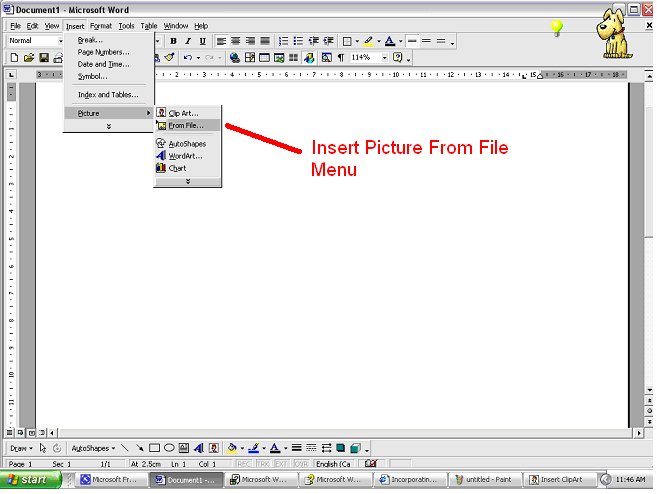Insert a hyperlink using the globe icon
The width and height of the screenshot is (657, 494).
pyautogui.click(x=235, y=57)
